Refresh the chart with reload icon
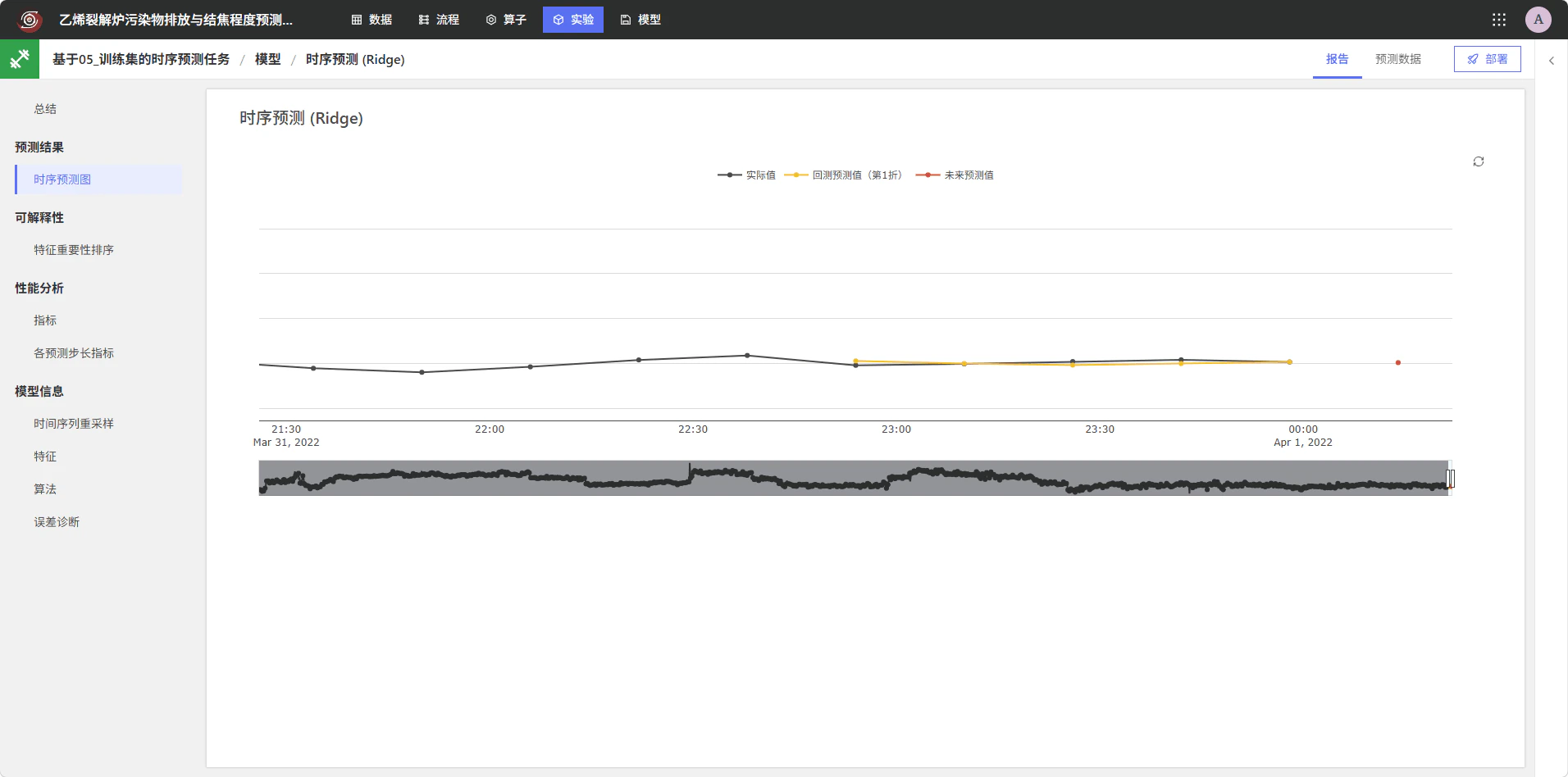This screenshot has height=777, width=1568. point(1478,161)
